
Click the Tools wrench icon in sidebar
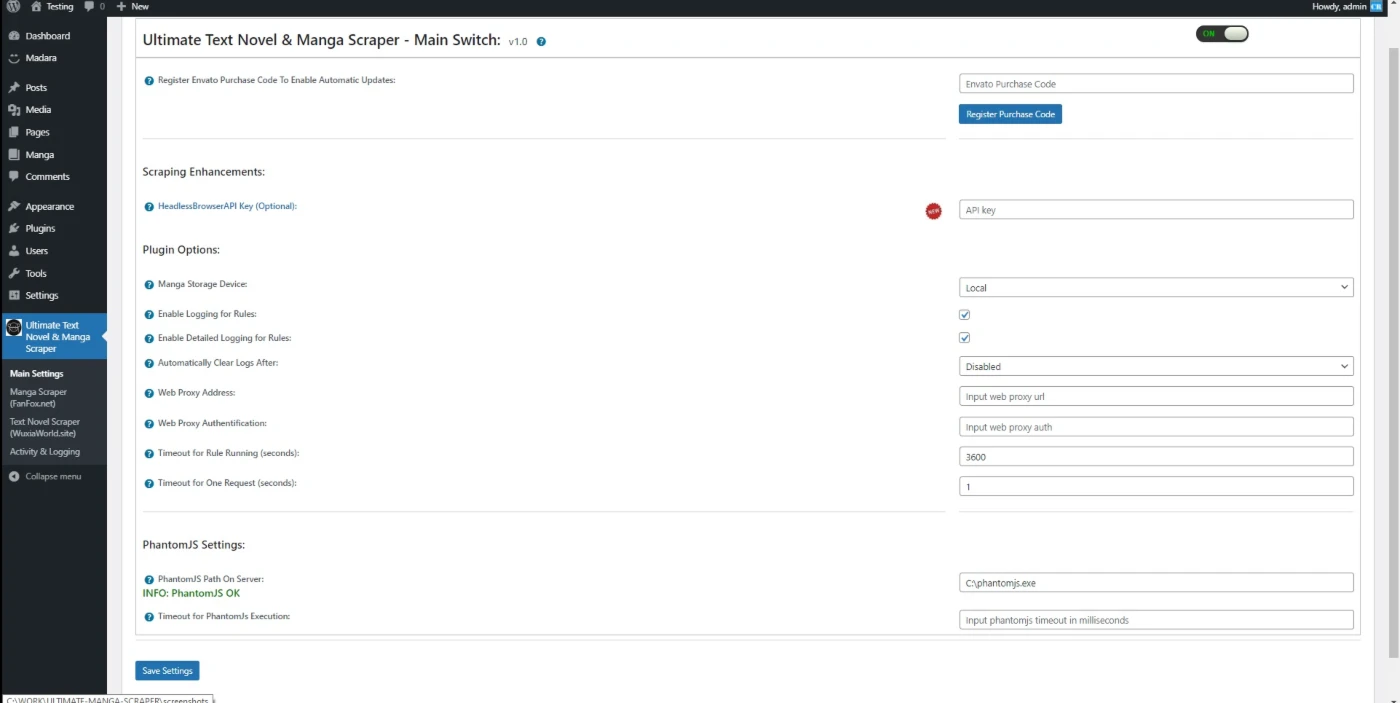tap(14, 273)
